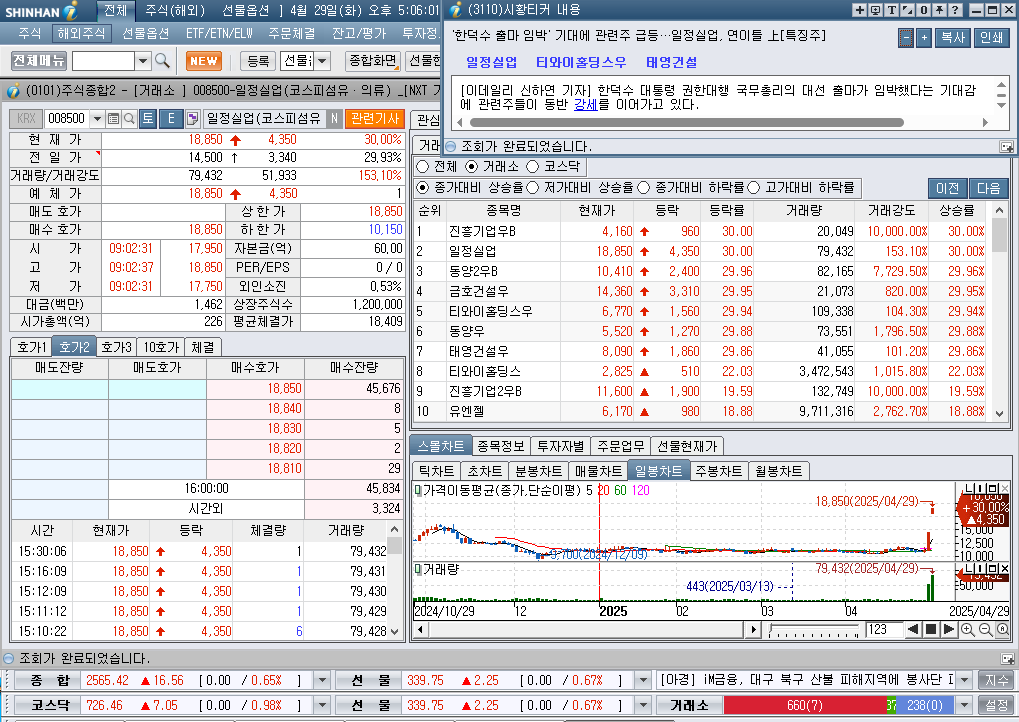Click the 인쇄 print button in news window
This screenshot has height=722, width=1019.
click(x=991, y=38)
